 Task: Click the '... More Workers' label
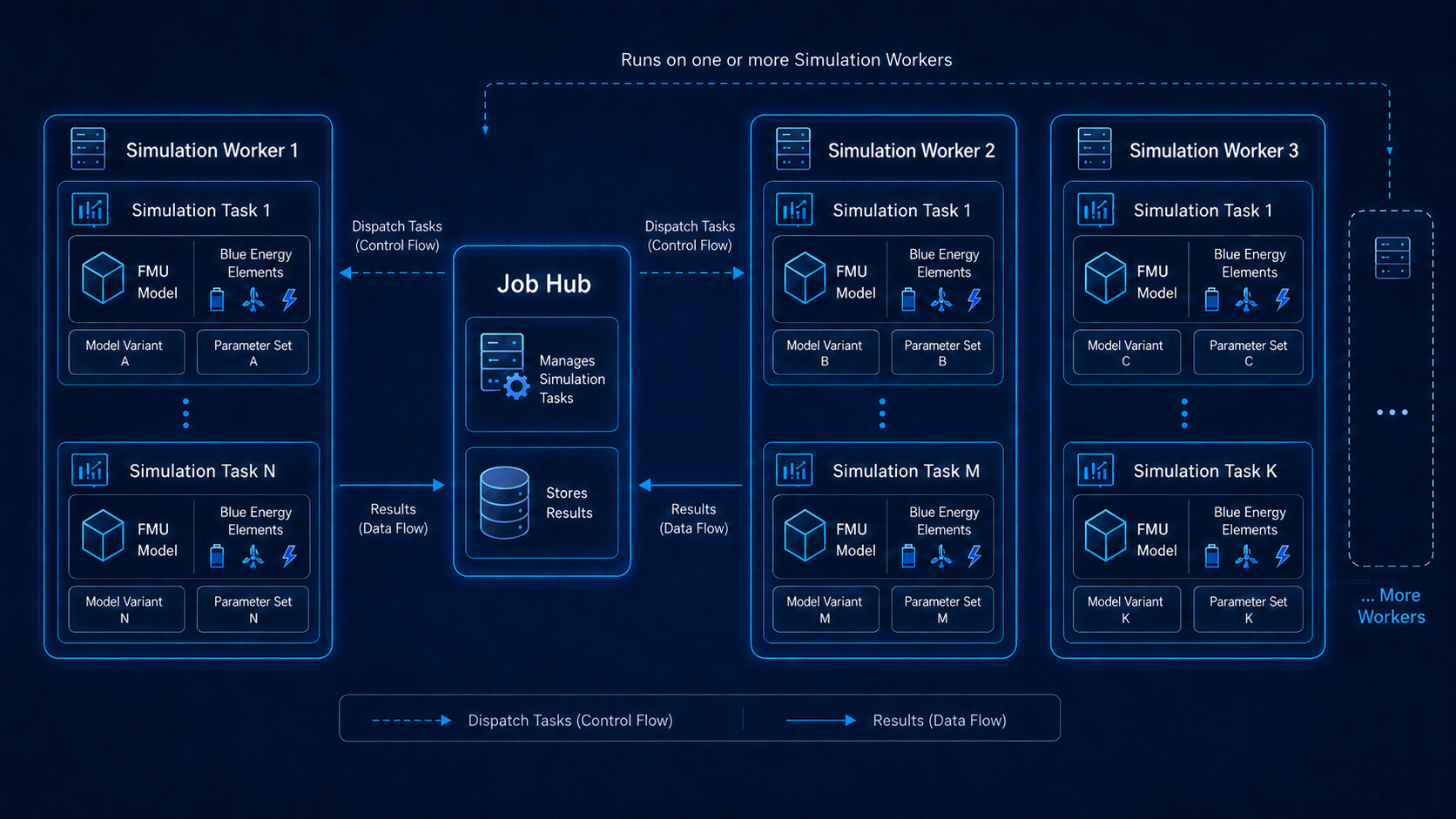pos(1392,606)
